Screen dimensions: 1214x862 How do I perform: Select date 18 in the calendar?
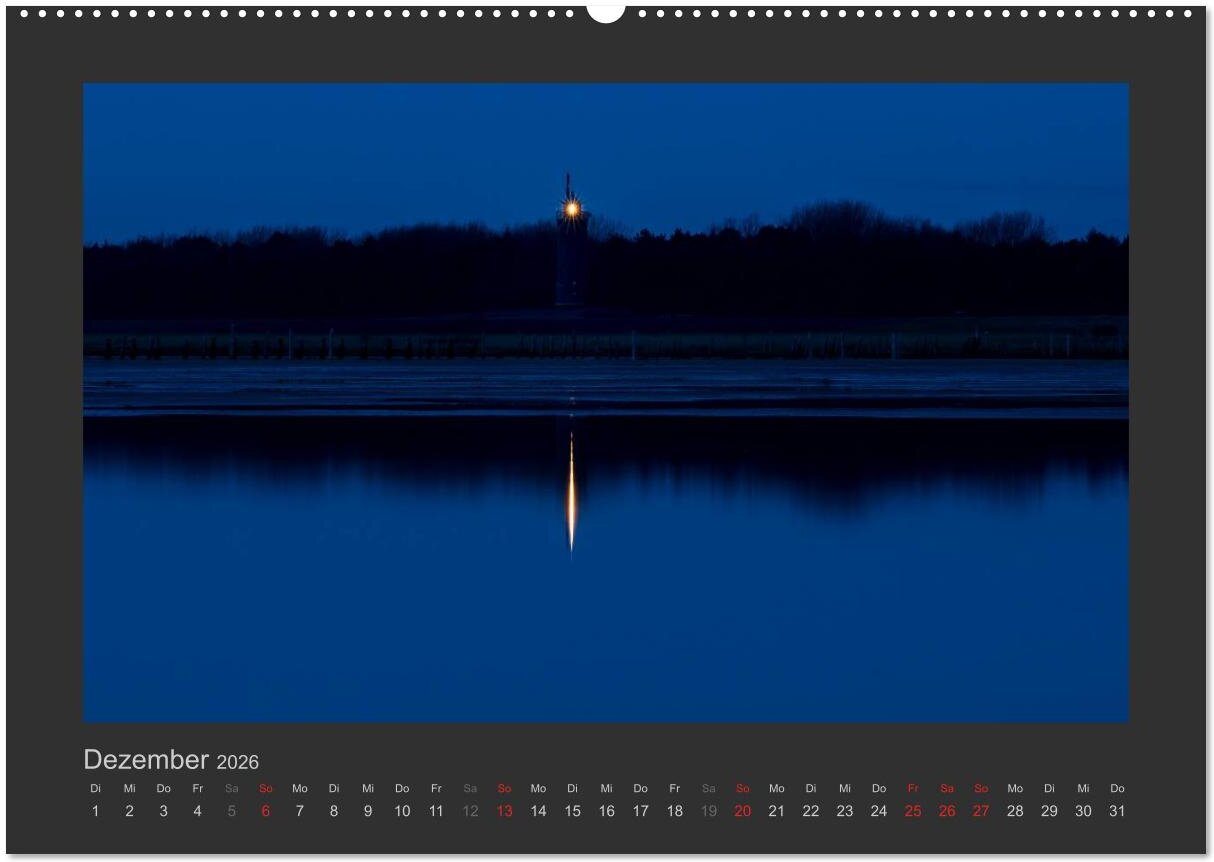pos(675,811)
